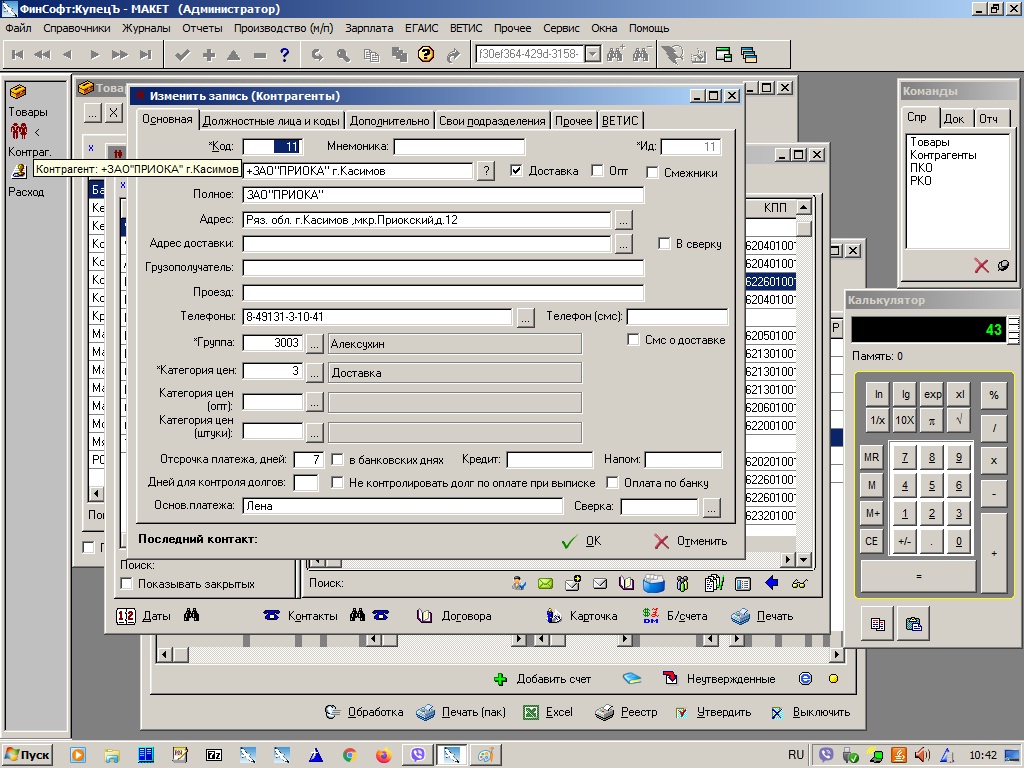
Task: Enable the Смс о доставке checkbox
Action: [633, 340]
